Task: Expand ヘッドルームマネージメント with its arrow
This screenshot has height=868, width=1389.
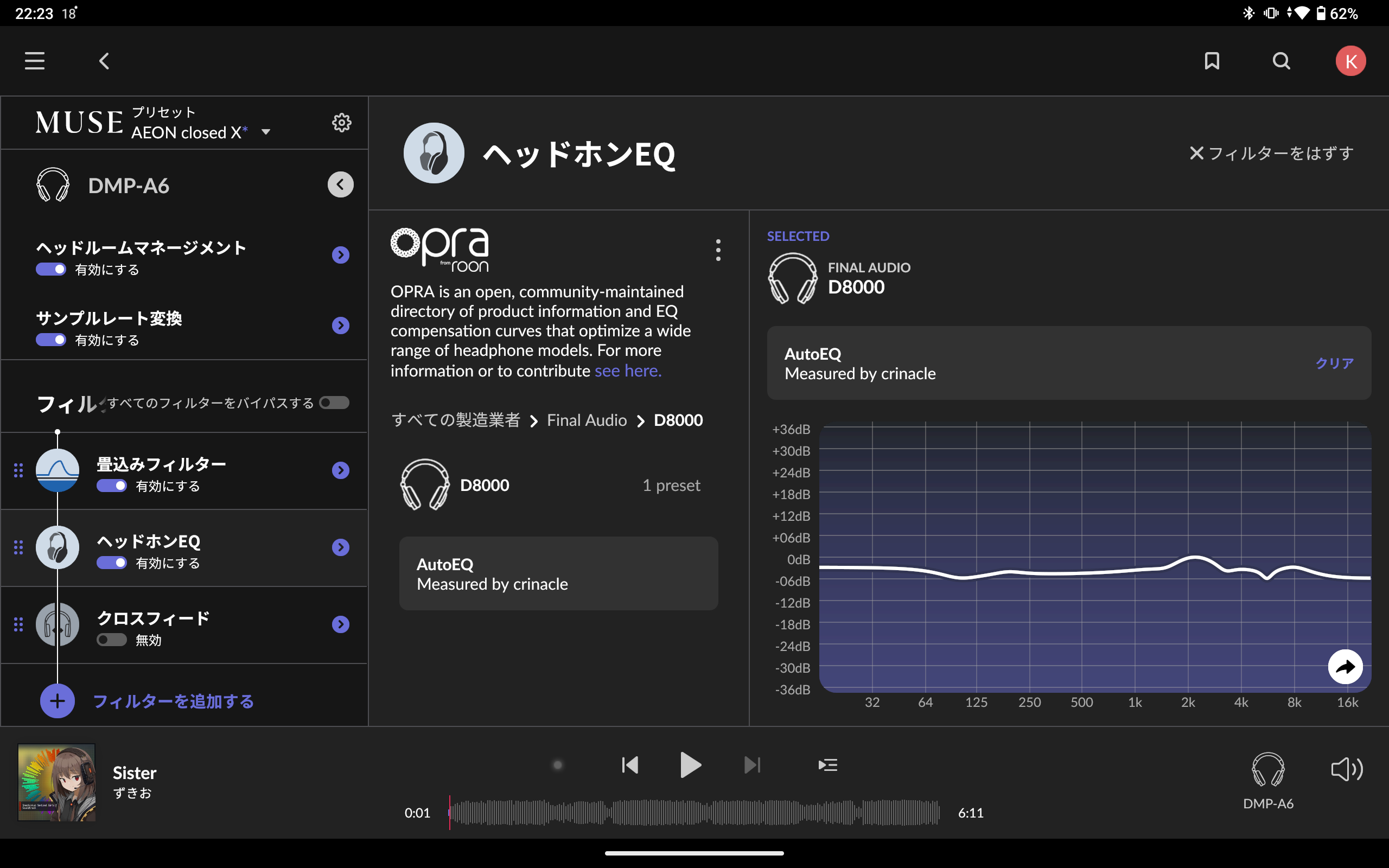Action: click(340, 255)
